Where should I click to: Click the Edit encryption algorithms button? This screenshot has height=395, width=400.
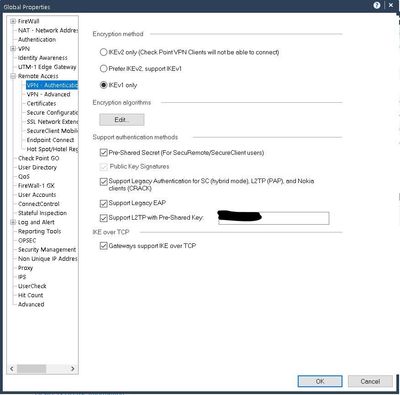[x=122, y=120]
